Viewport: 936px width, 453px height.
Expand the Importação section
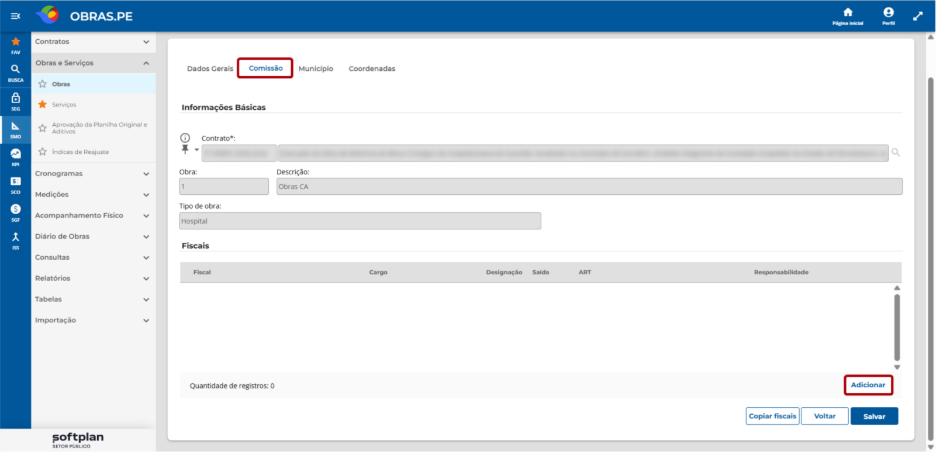93,320
